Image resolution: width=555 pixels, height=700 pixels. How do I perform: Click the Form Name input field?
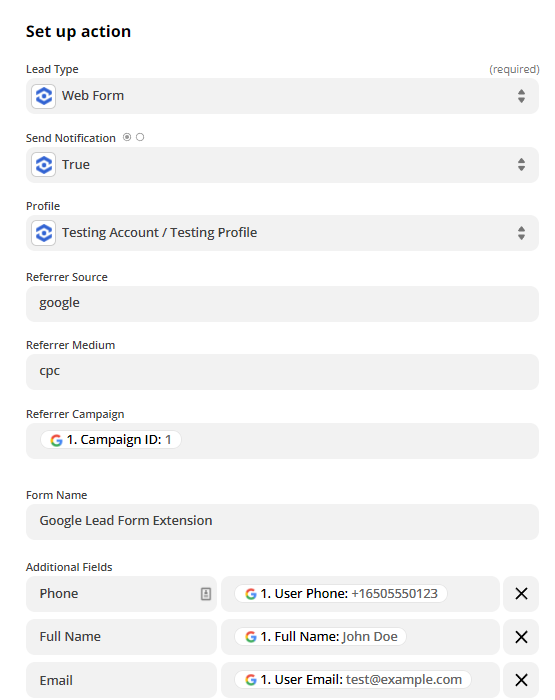[x=282, y=522]
